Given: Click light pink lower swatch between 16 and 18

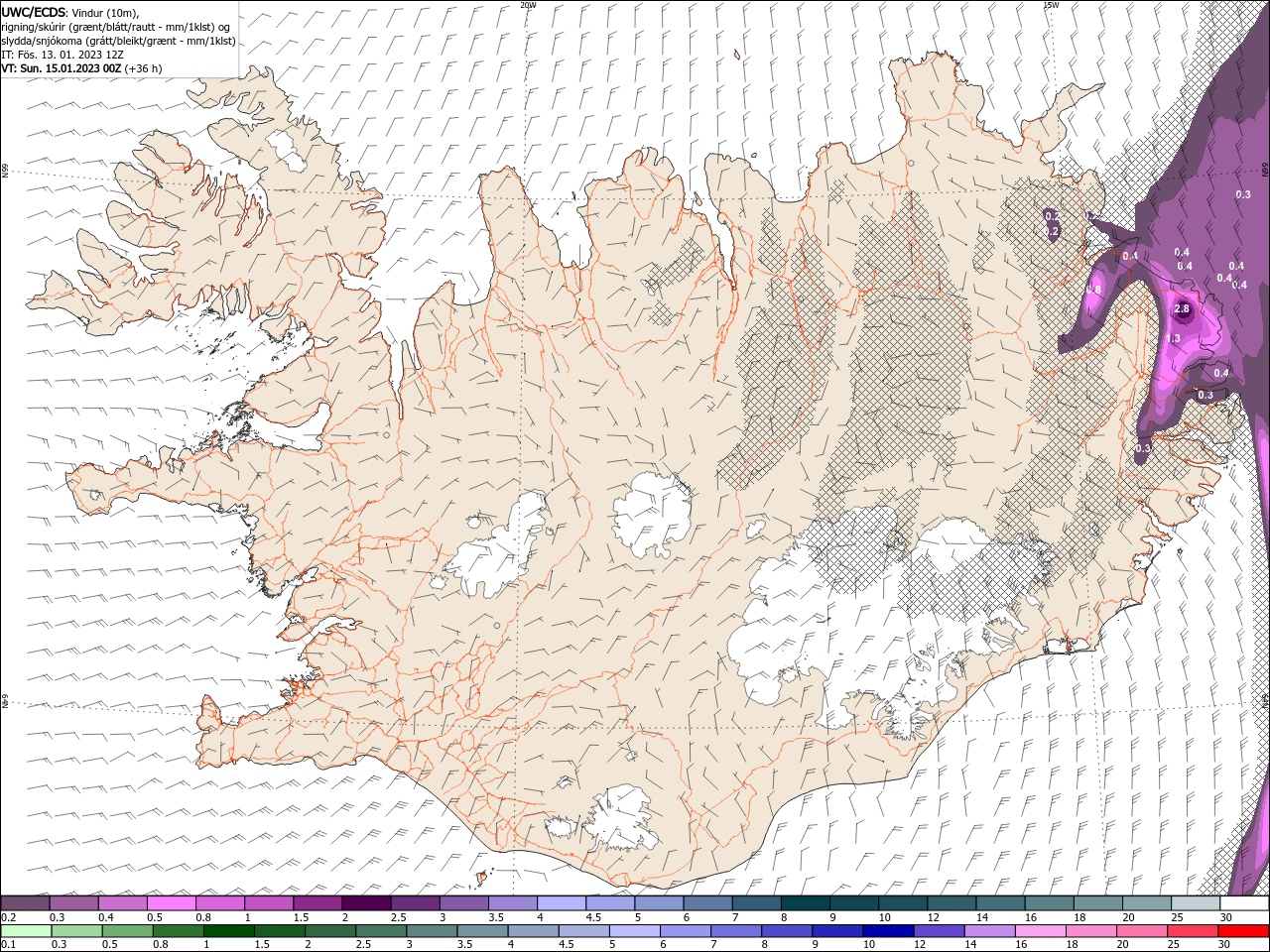Looking at the screenshot, I should [x=1040, y=931].
